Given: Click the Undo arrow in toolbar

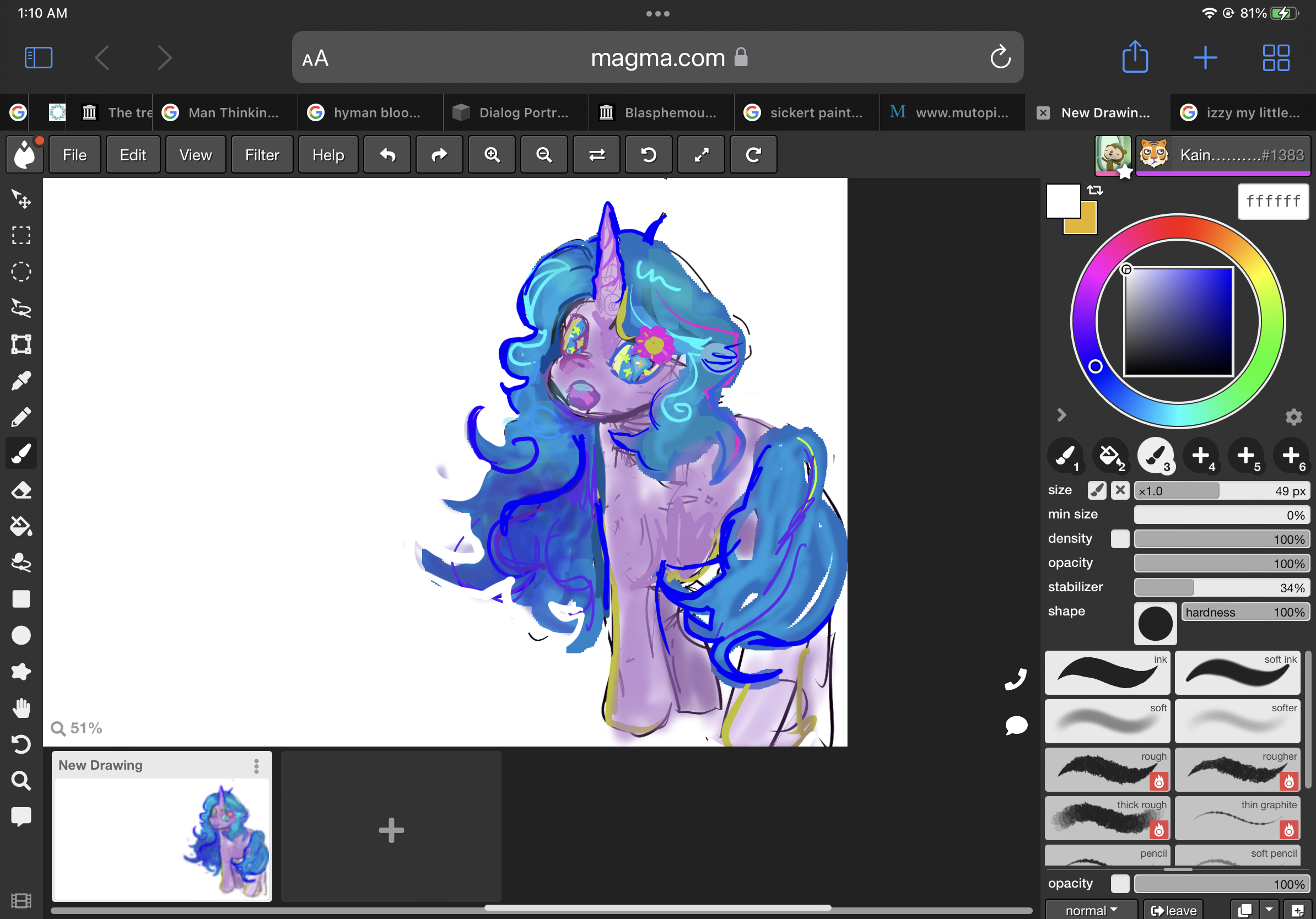Looking at the screenshot, I should [387, 155].
